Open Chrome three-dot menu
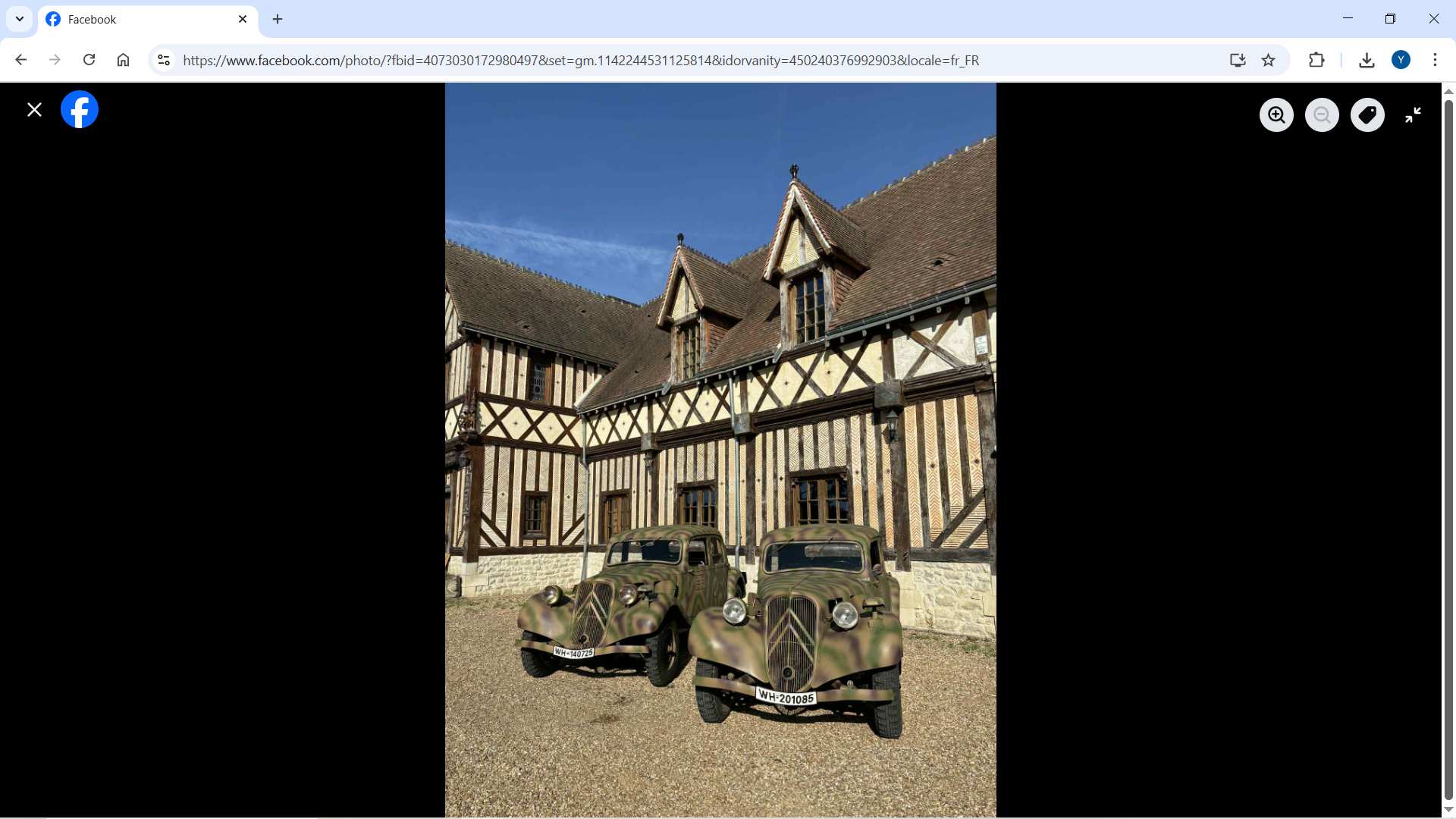 pyautogui.click(x=1435, y=60)
